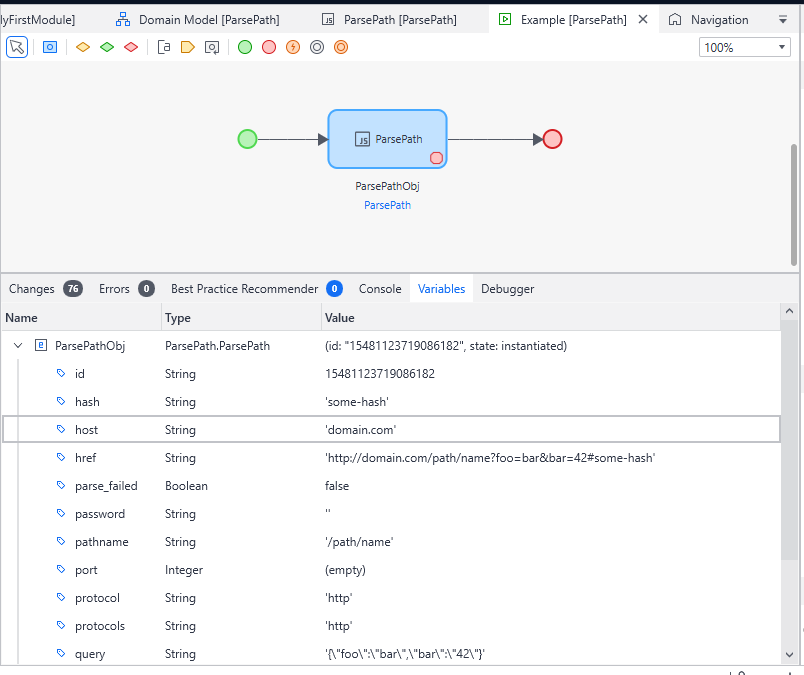Screen dimensions: 804x675
Task: Click the green start event on canvas
Action: click(x=247, y=139)
